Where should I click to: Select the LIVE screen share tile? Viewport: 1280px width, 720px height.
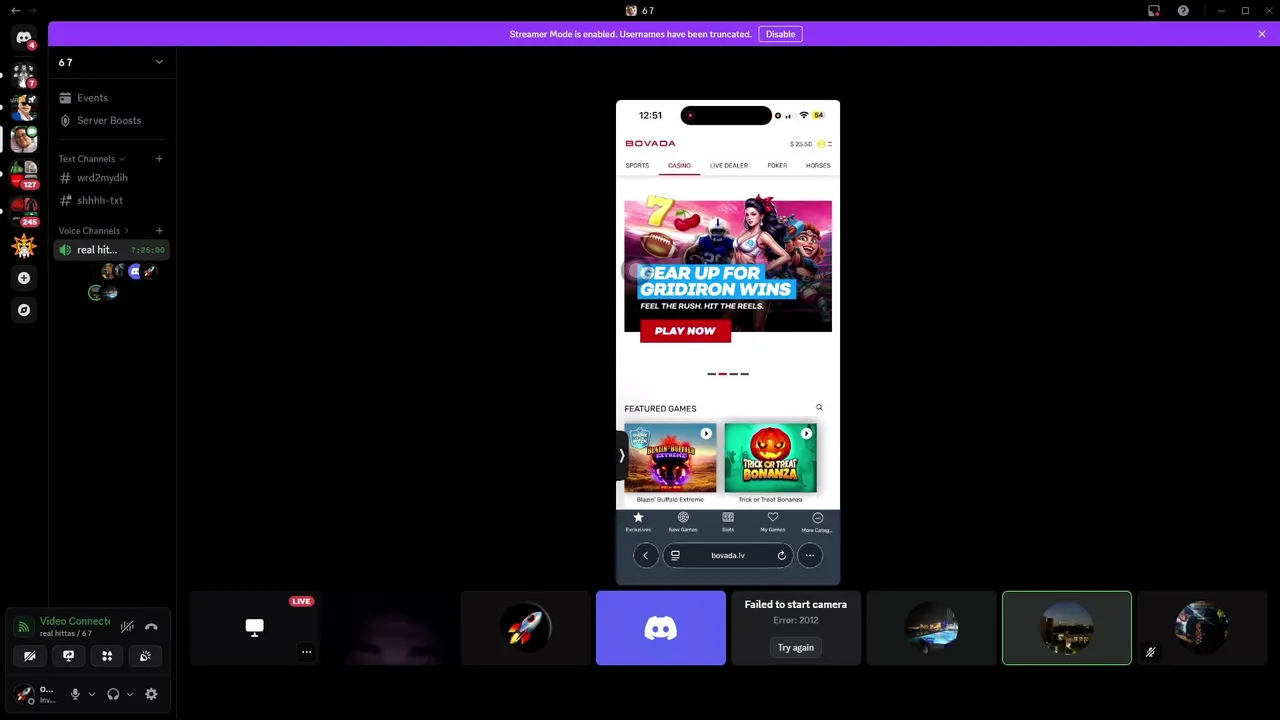pos(255,628)
